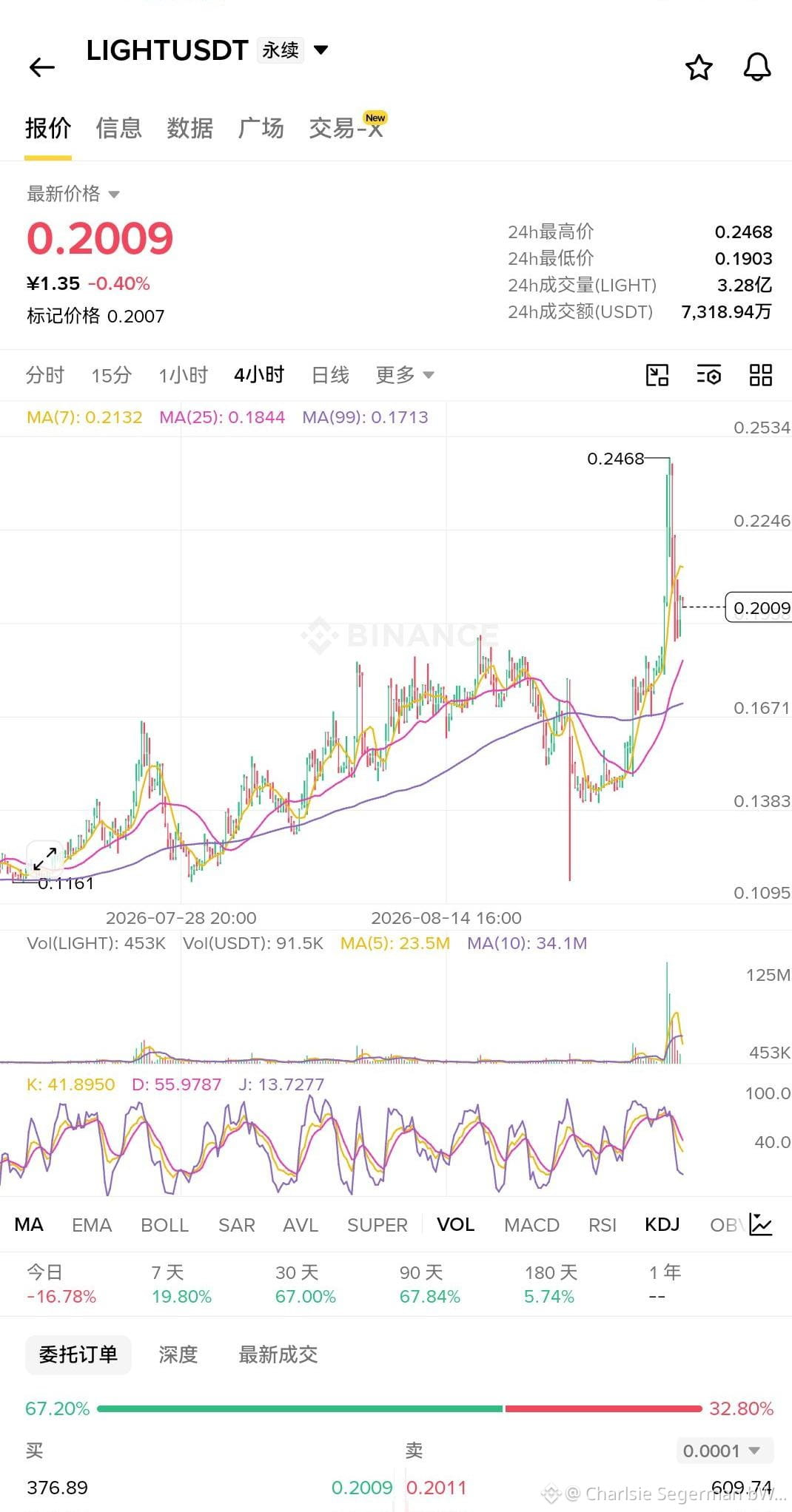Click the 0.1161 low price marker on chart
Screen dimensions: 792x1512
click(66, 883)
